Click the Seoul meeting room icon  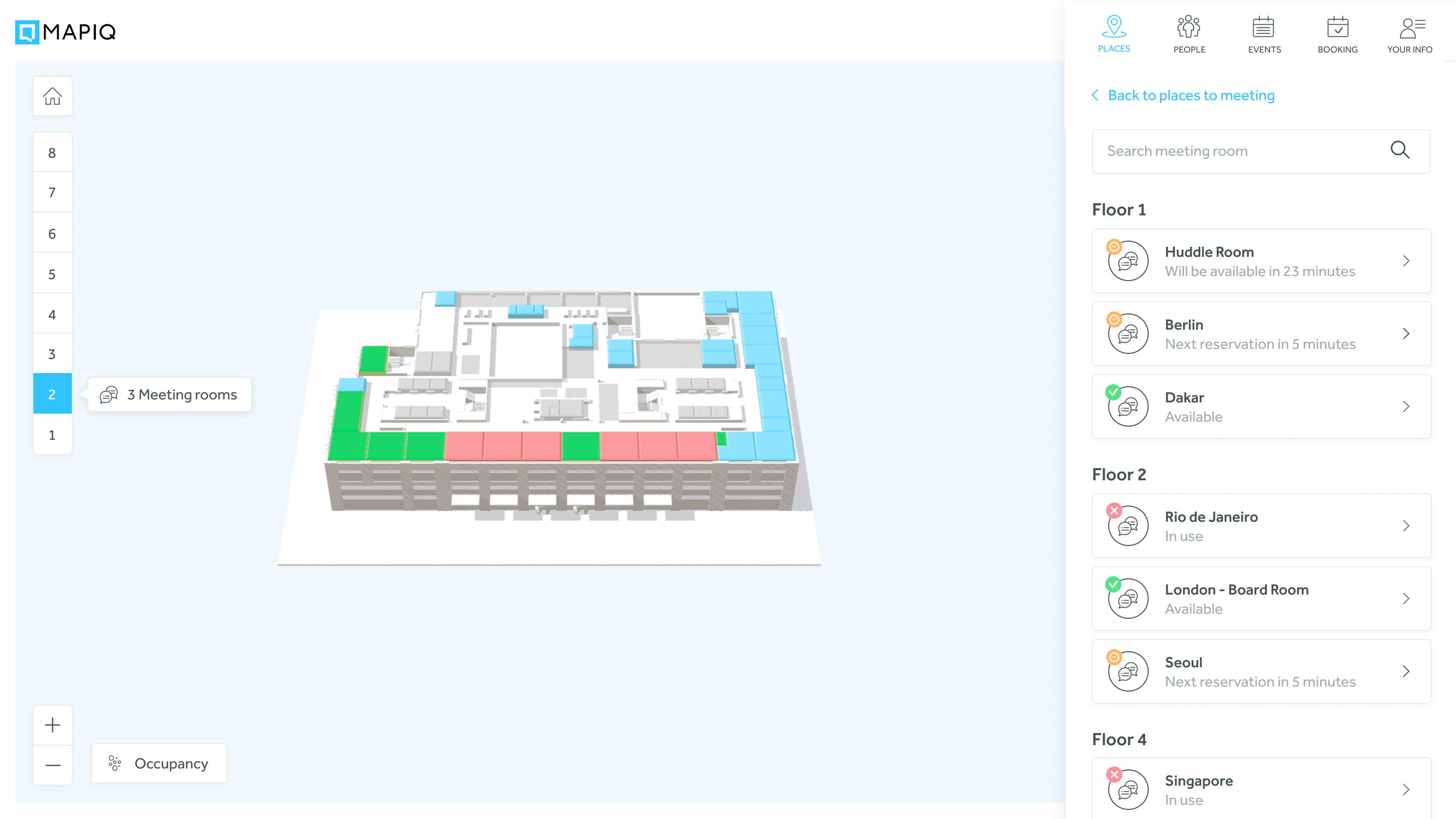click(1127, 672)
